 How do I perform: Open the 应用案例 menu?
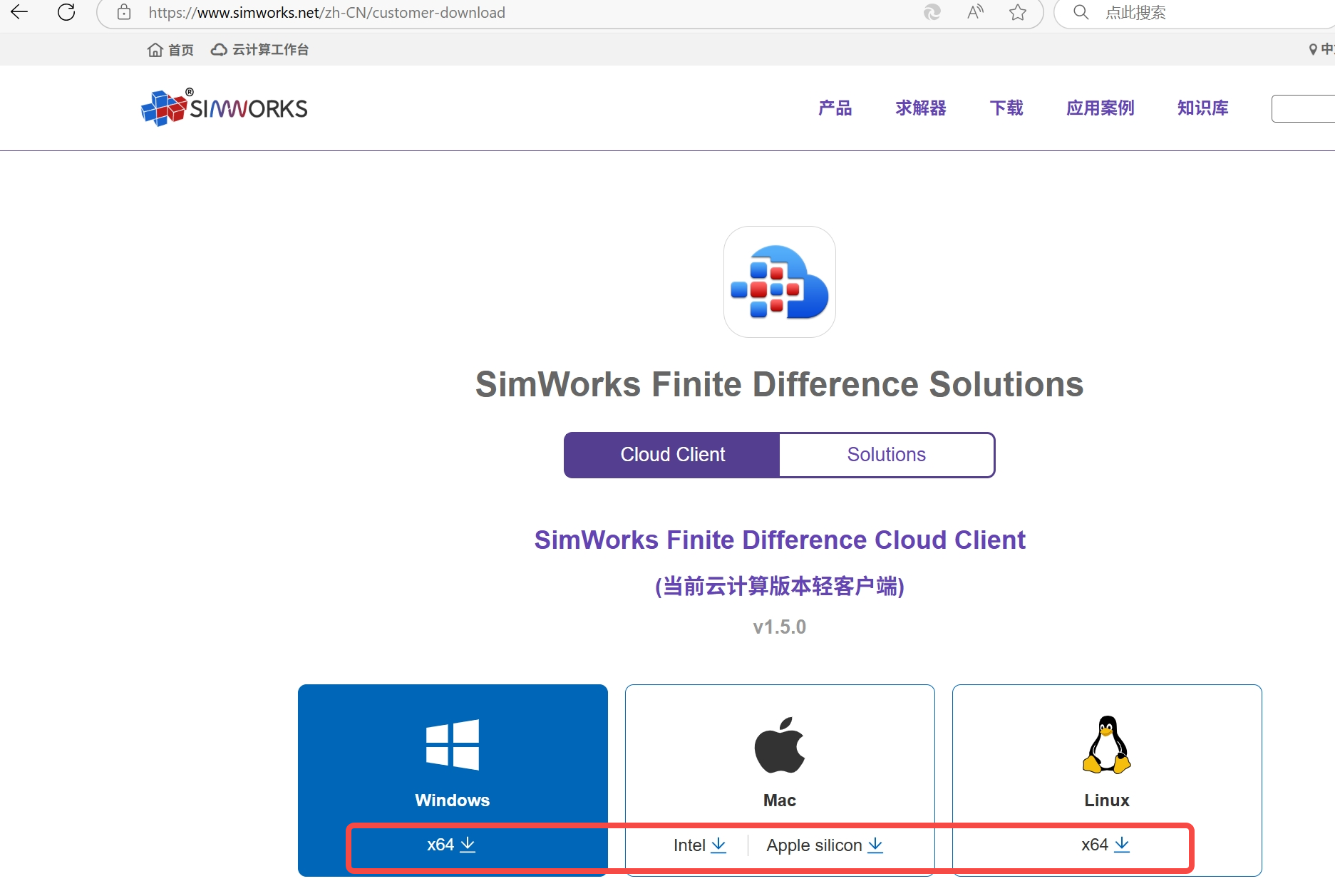[1101, 108]
